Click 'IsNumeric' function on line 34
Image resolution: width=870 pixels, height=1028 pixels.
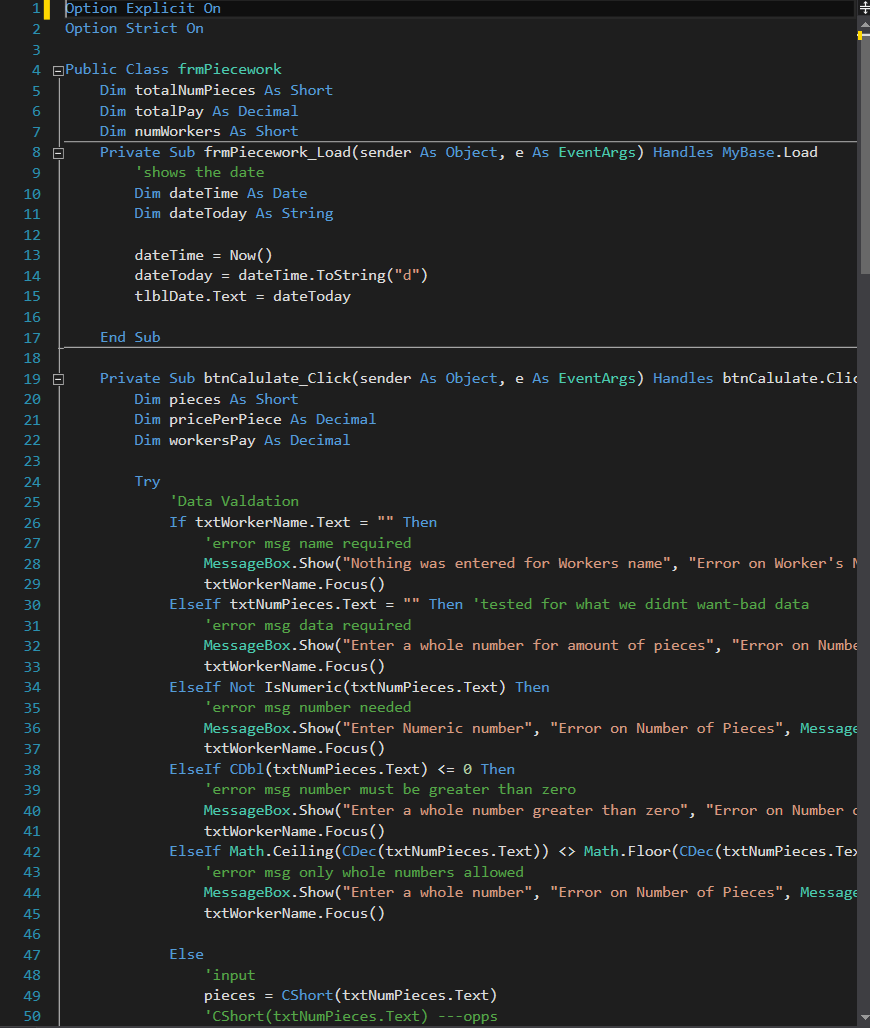[x=303, y=688]
